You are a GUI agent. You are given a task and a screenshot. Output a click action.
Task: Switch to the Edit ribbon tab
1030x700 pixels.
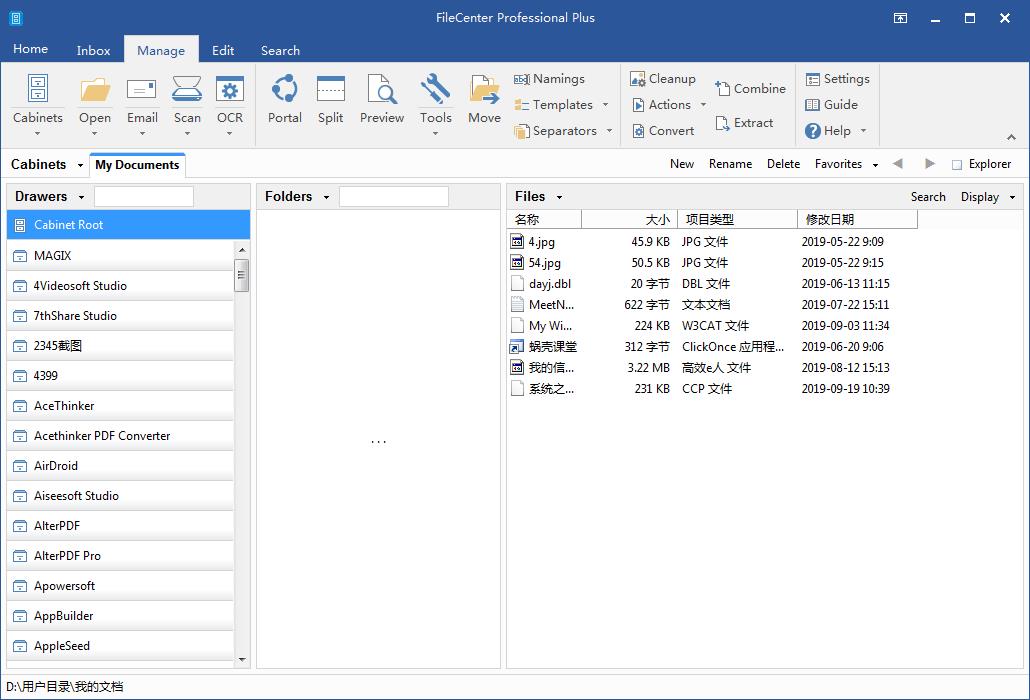(223, 50)
